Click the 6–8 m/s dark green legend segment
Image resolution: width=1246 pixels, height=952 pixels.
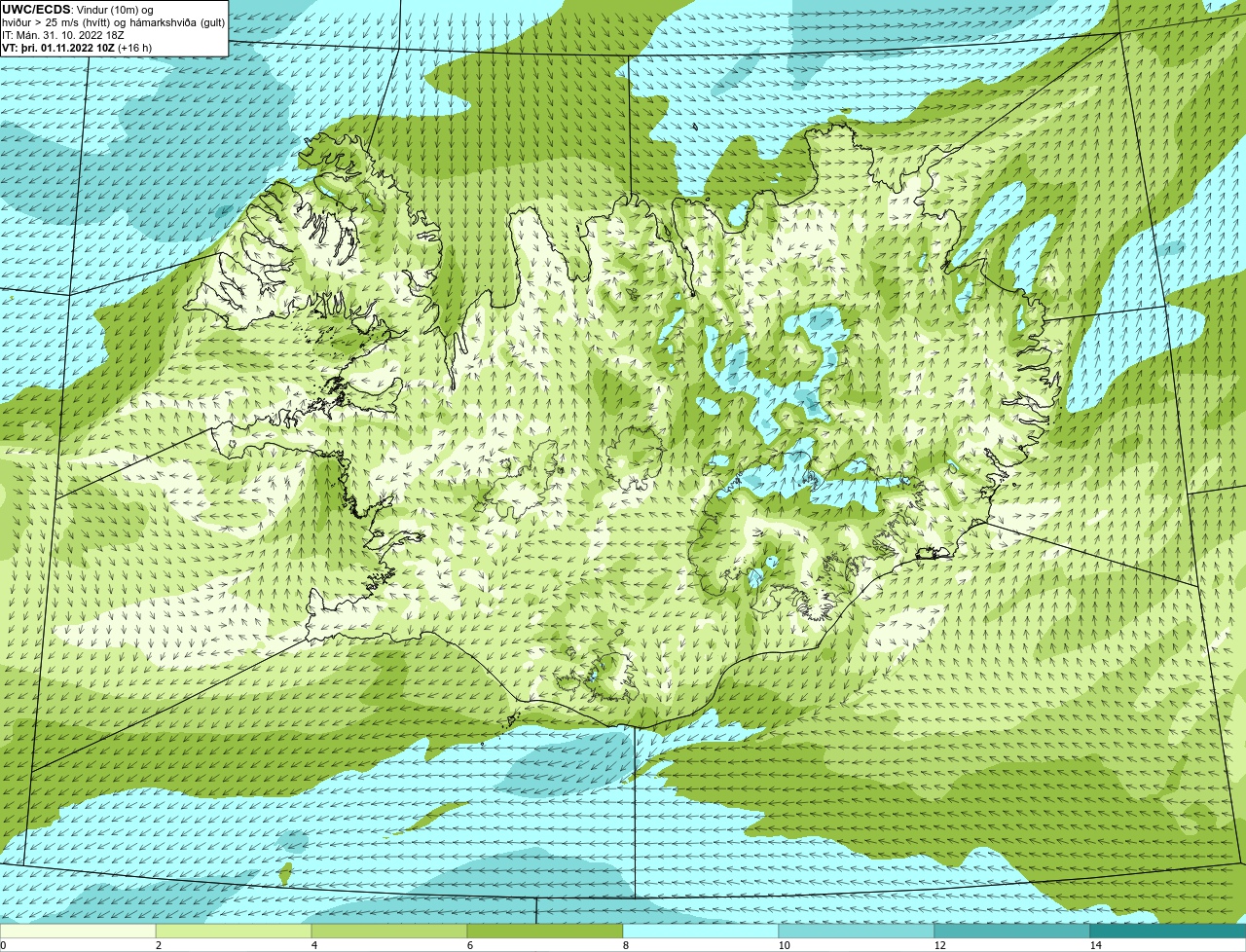545,931
